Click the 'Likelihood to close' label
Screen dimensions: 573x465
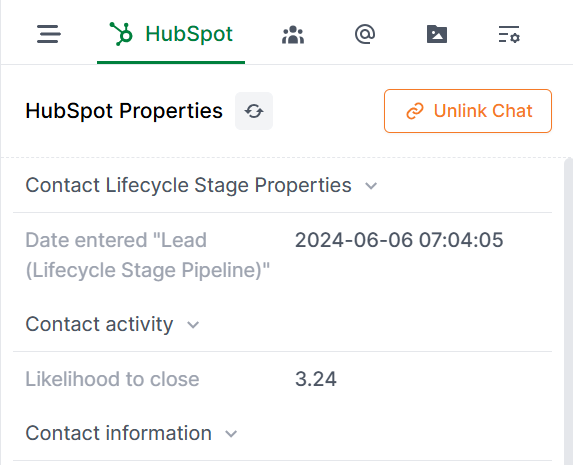(x=112, y=379)
